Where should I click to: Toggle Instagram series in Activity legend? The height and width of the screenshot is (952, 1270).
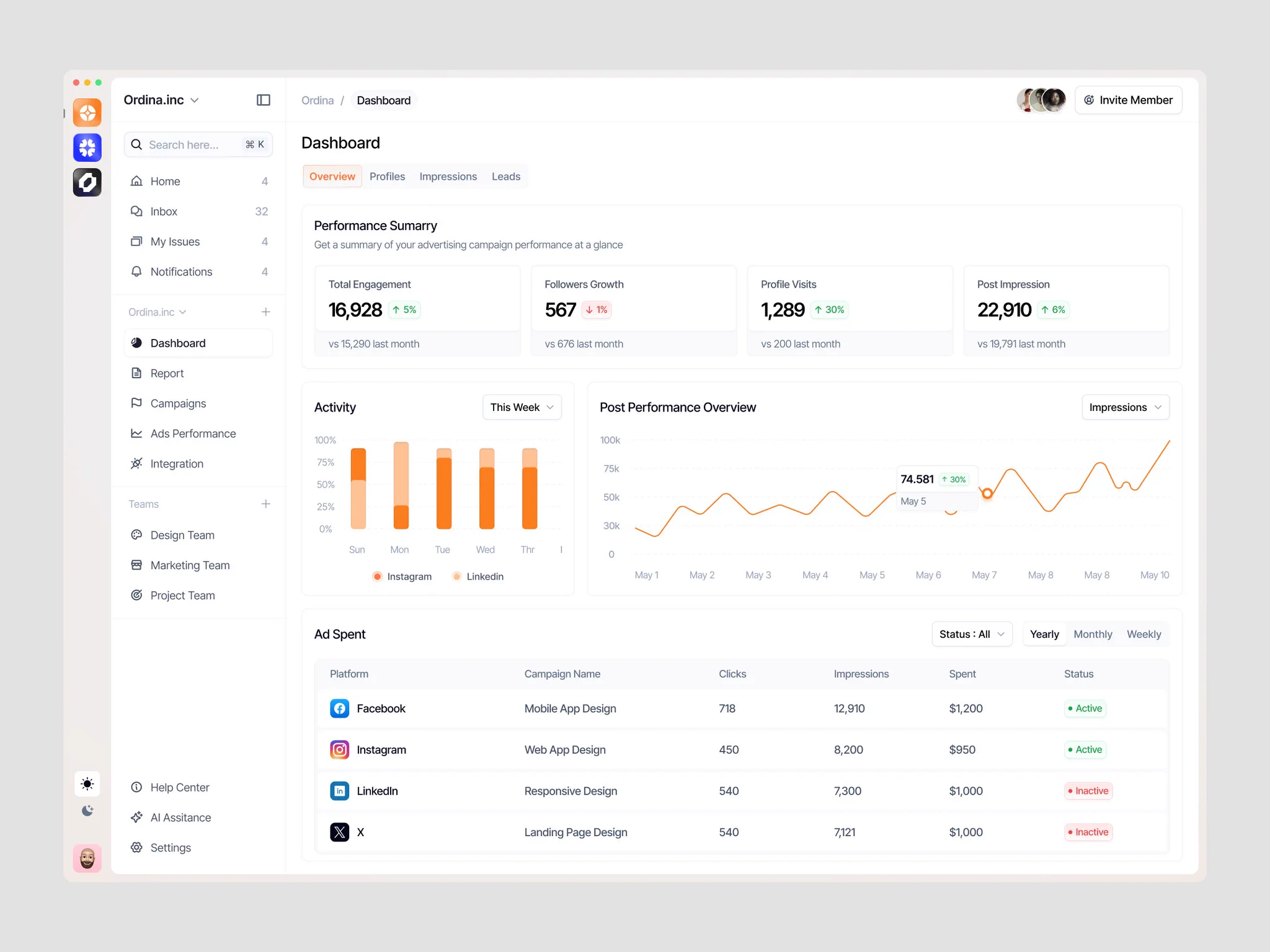pyautogui.click(x=402, y=576)
